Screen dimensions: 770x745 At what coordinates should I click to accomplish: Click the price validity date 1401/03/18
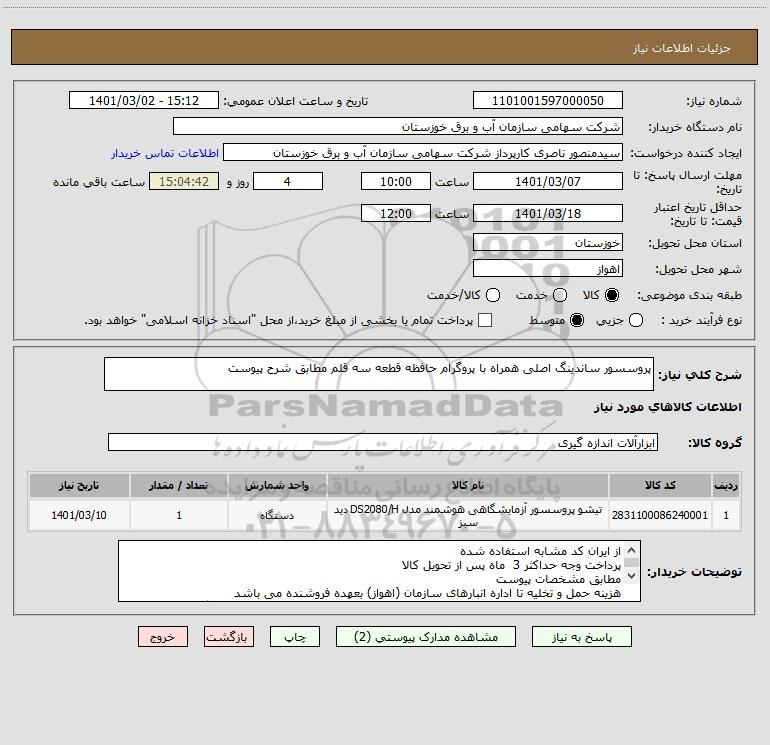point(548,213)
